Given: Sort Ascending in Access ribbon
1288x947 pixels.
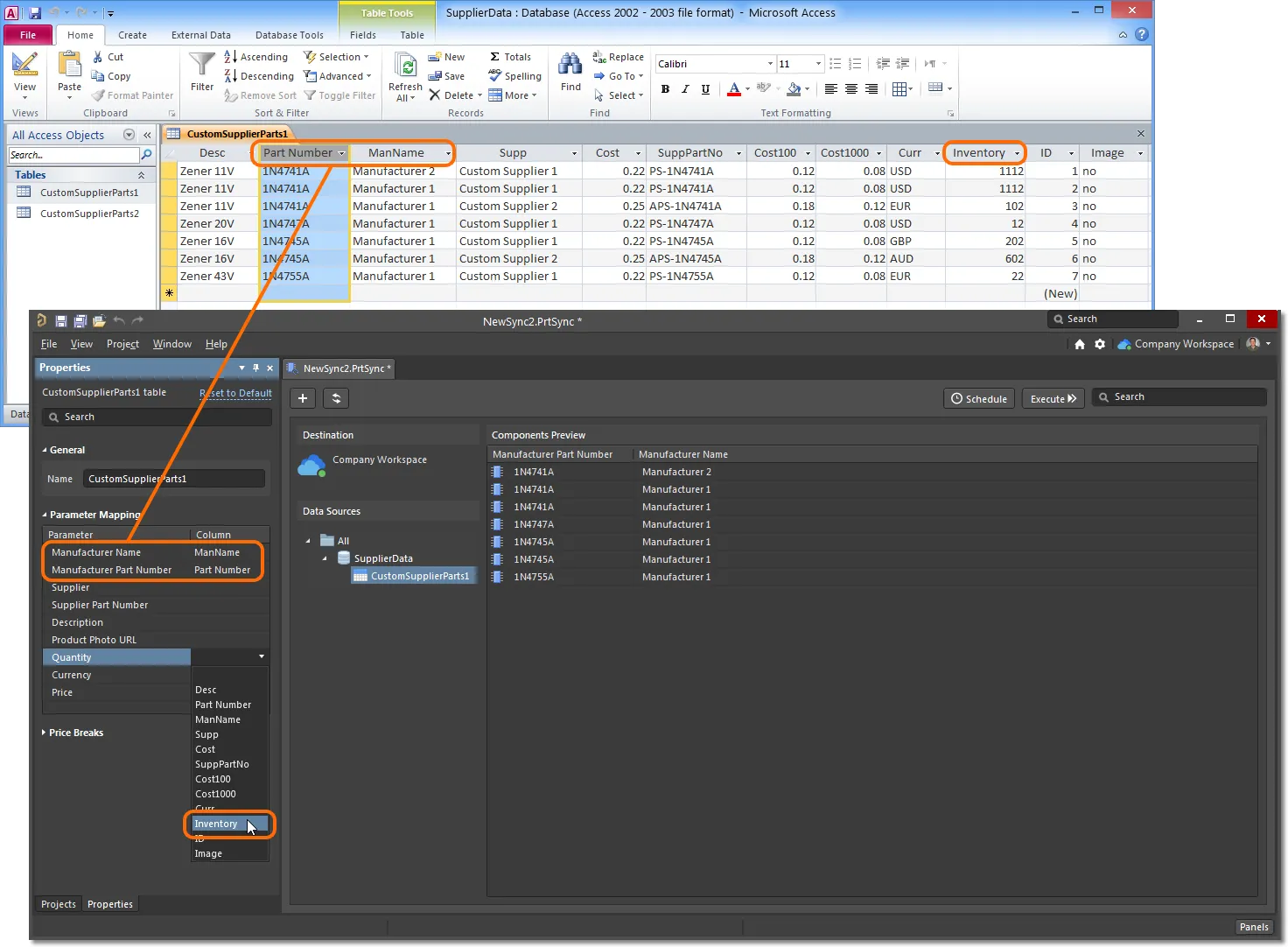Looking at the screenshot, I should pyautogui.click(x=256, y=57).
